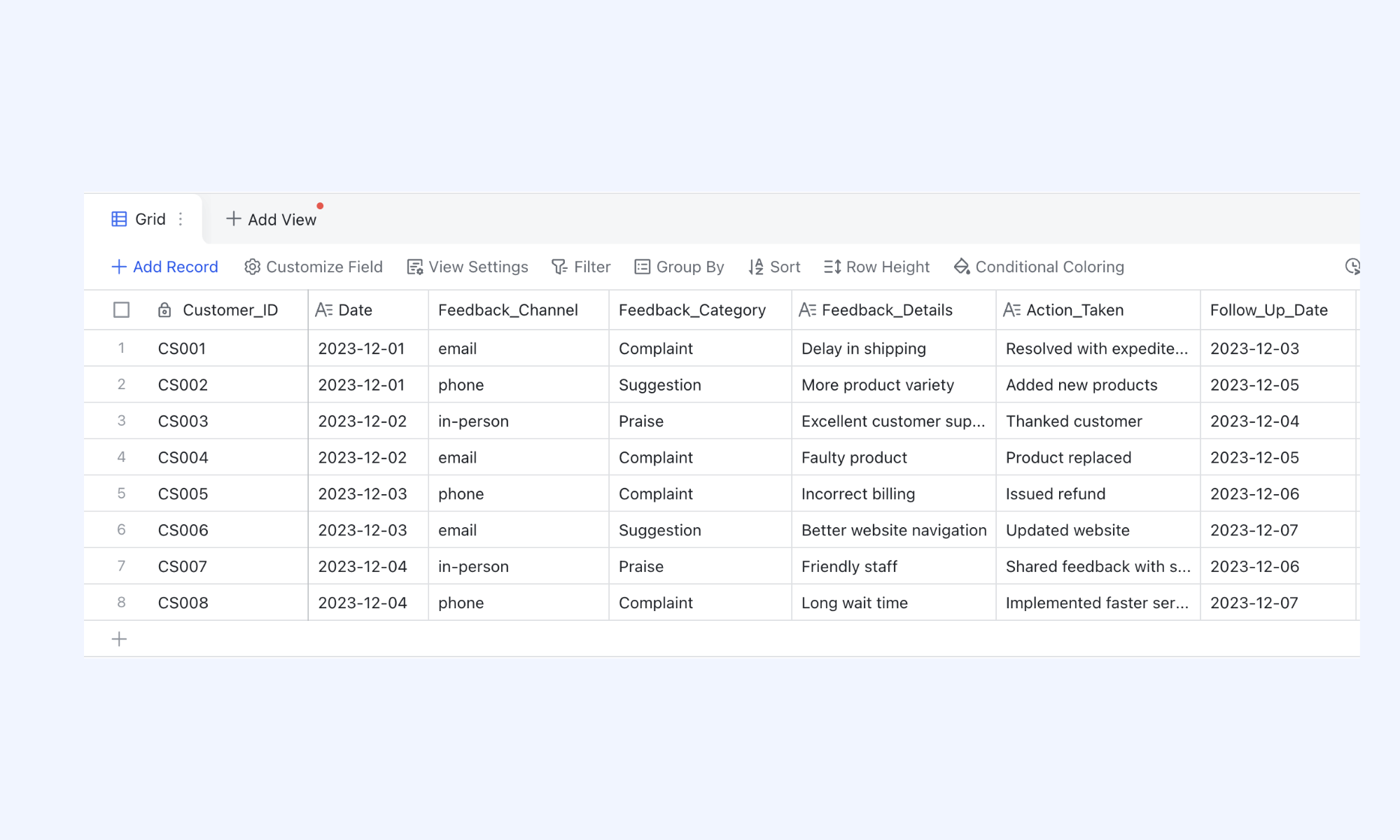The height and width of the screenshot is (840, 1400).
Task: Select the Feedback_Channel column header
Action: click(x=519, y=309)
